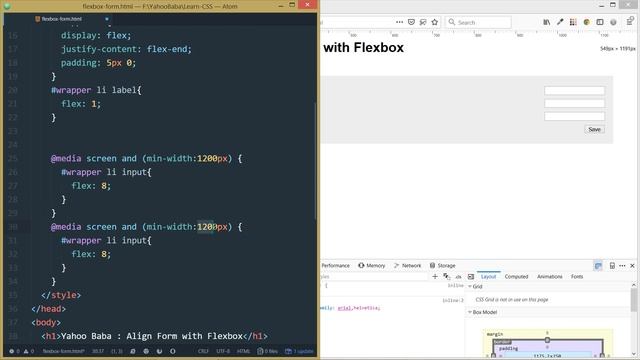Screen dimensions: 640x360
Task: Click the second form input on the page
Action: (x=574, y=103)
